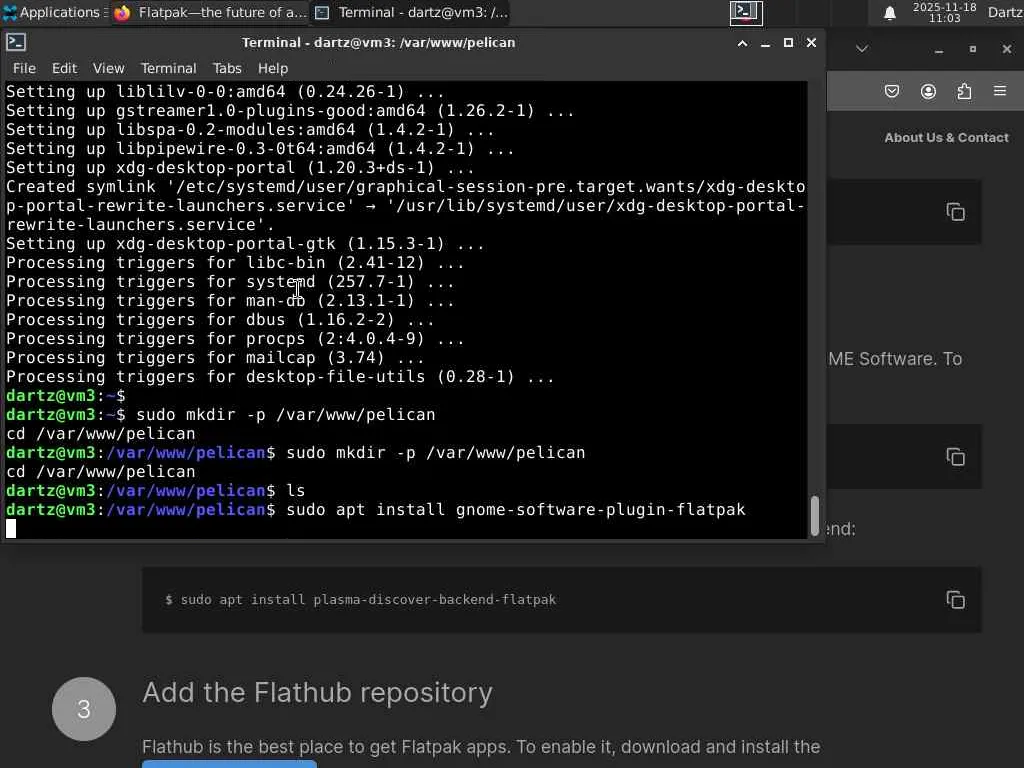Copy the first code block via copy icon
This screenshot has width=1024, height=768.
(955, 212)
